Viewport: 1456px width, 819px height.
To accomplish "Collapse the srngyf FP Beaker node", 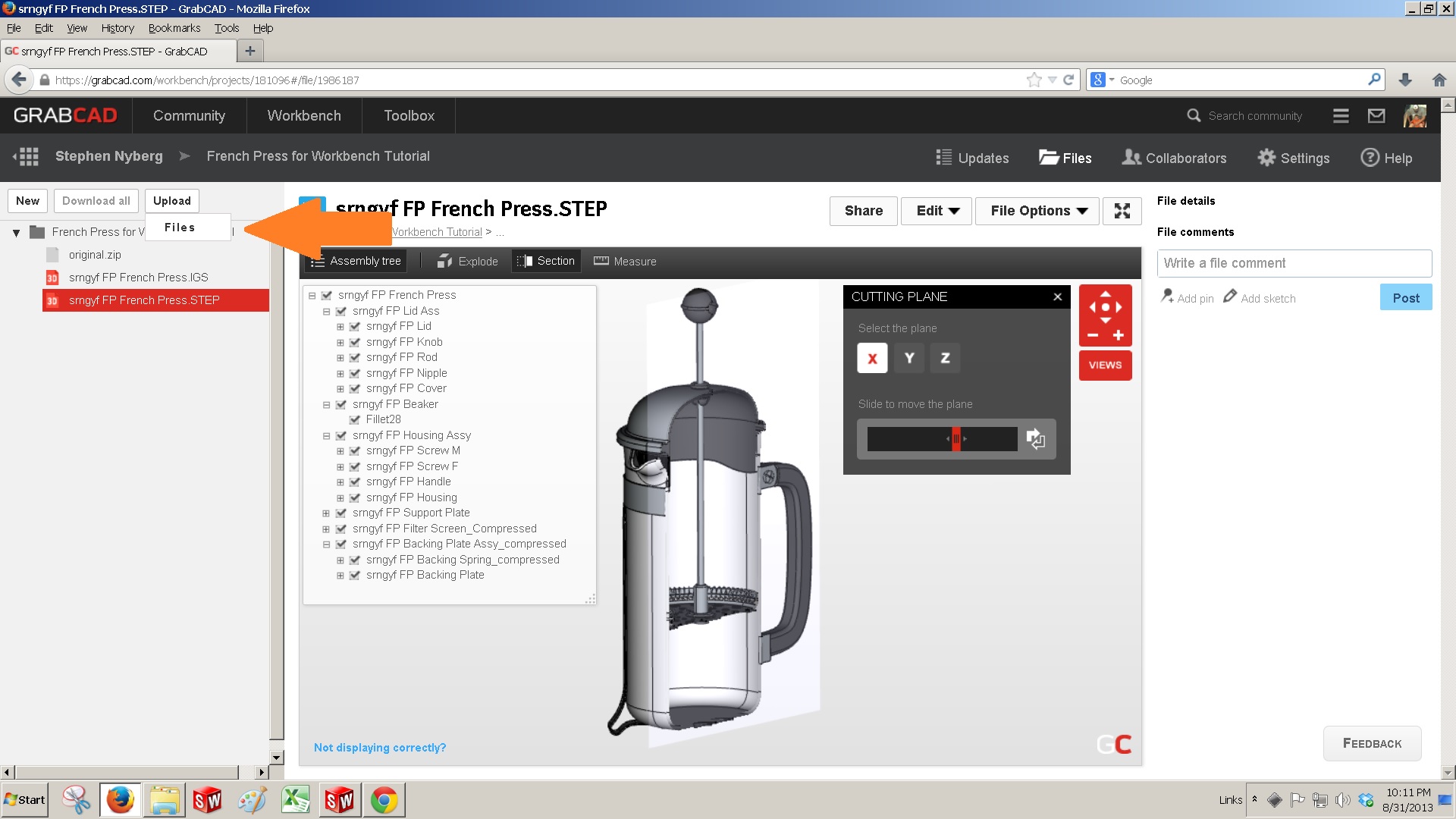I will tap(326, 405).
